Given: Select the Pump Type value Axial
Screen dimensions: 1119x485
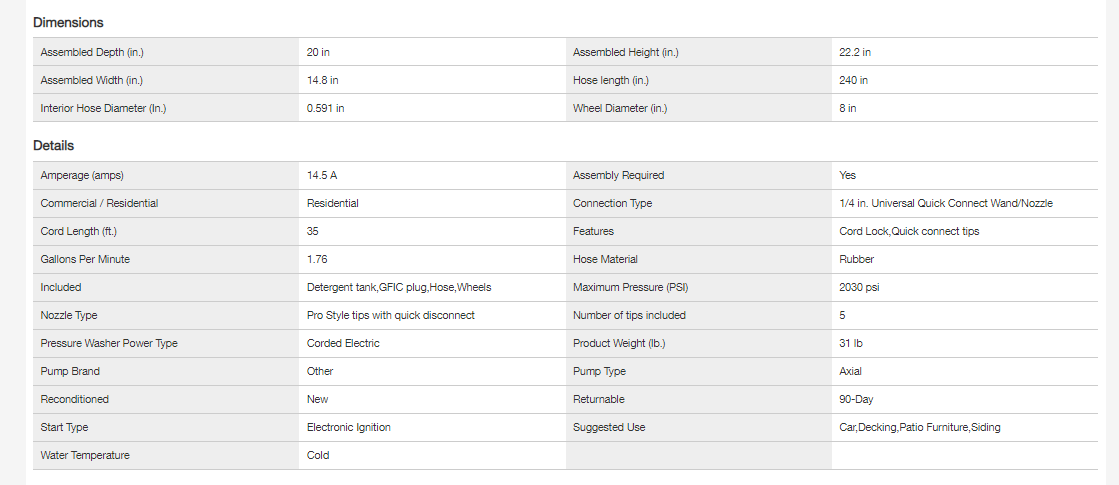Looking at the screenshot, I should pyautogui.click(x=851, y=372).
